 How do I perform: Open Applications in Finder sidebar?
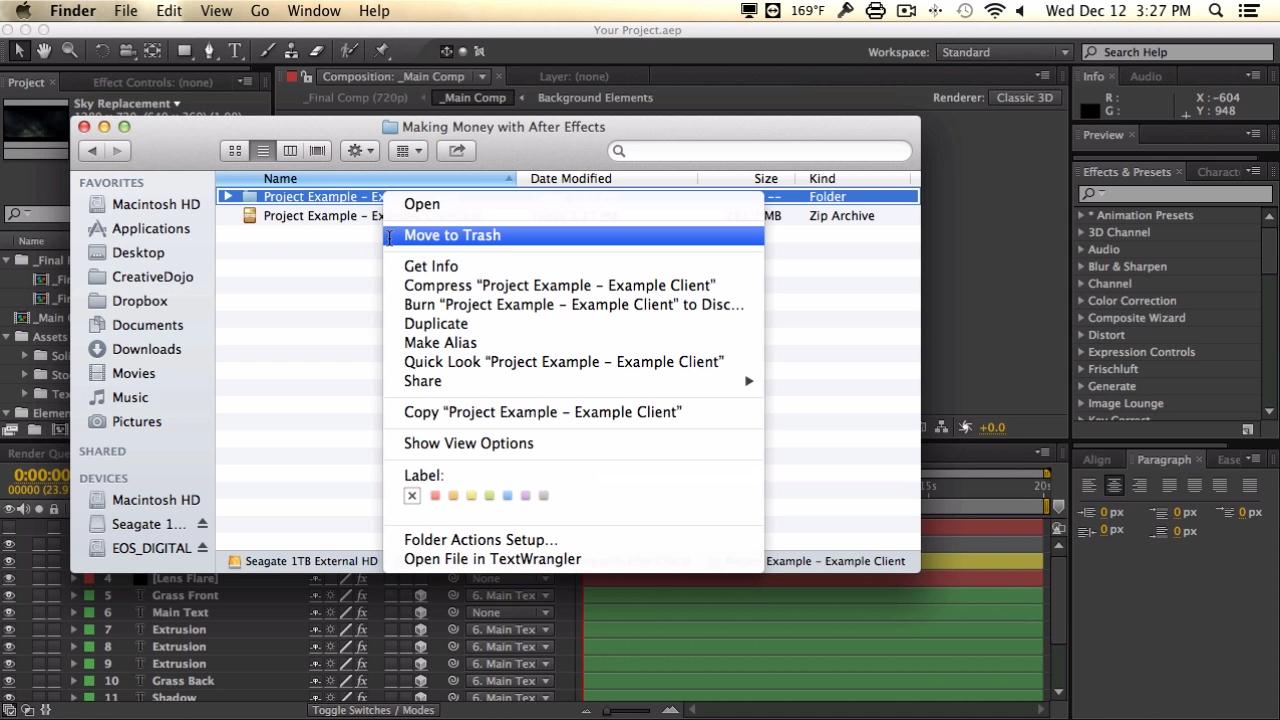(150, 228)
